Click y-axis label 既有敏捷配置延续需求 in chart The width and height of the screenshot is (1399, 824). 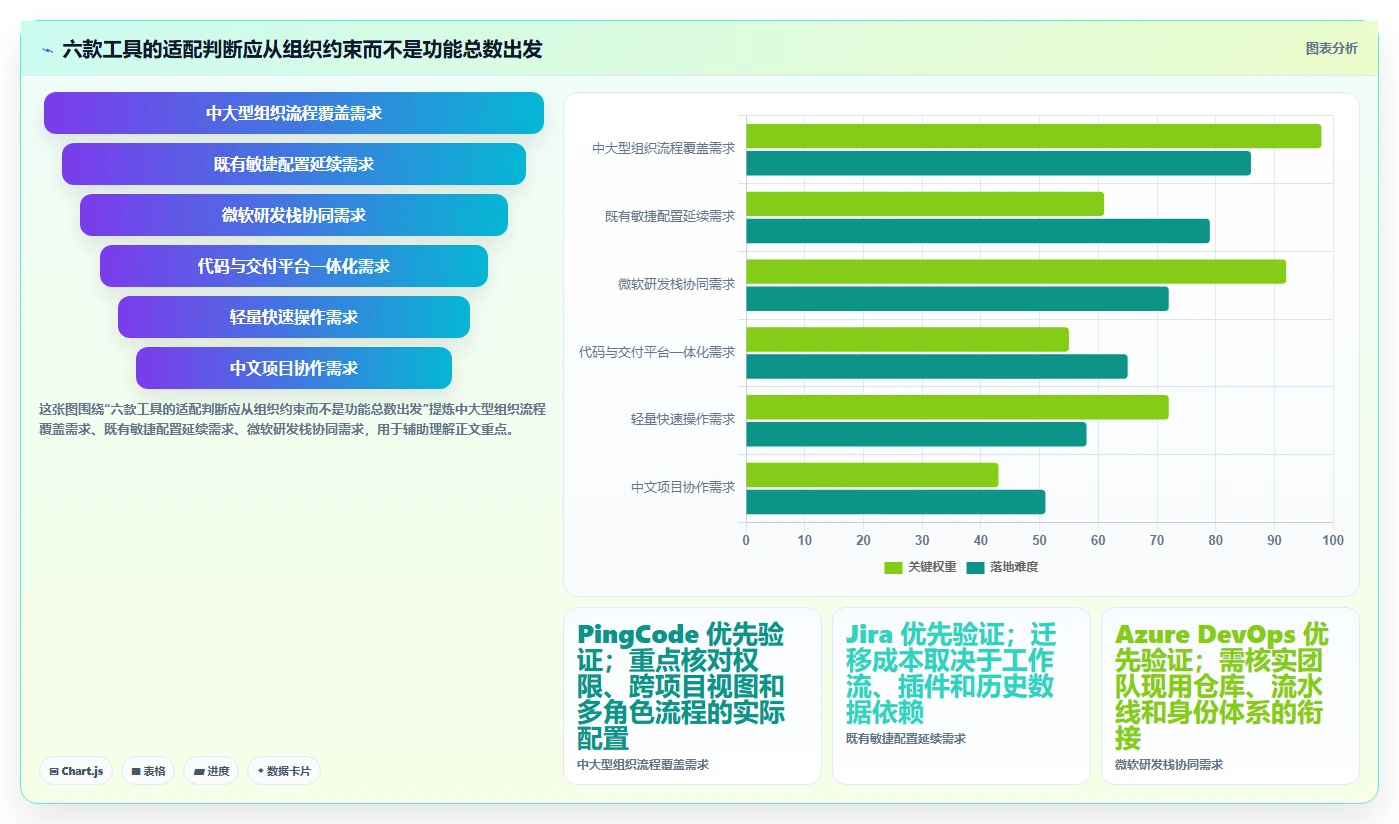669,216
